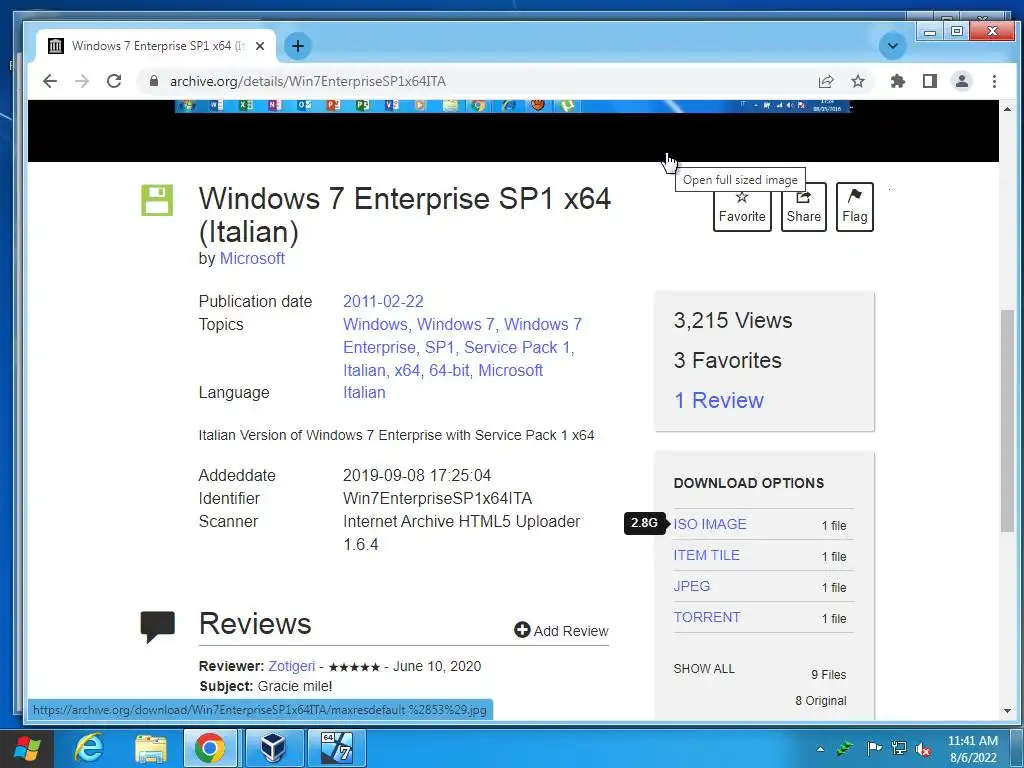Open the Service Pack 1 topic link

pyautogui.click(x=517, y=347)
